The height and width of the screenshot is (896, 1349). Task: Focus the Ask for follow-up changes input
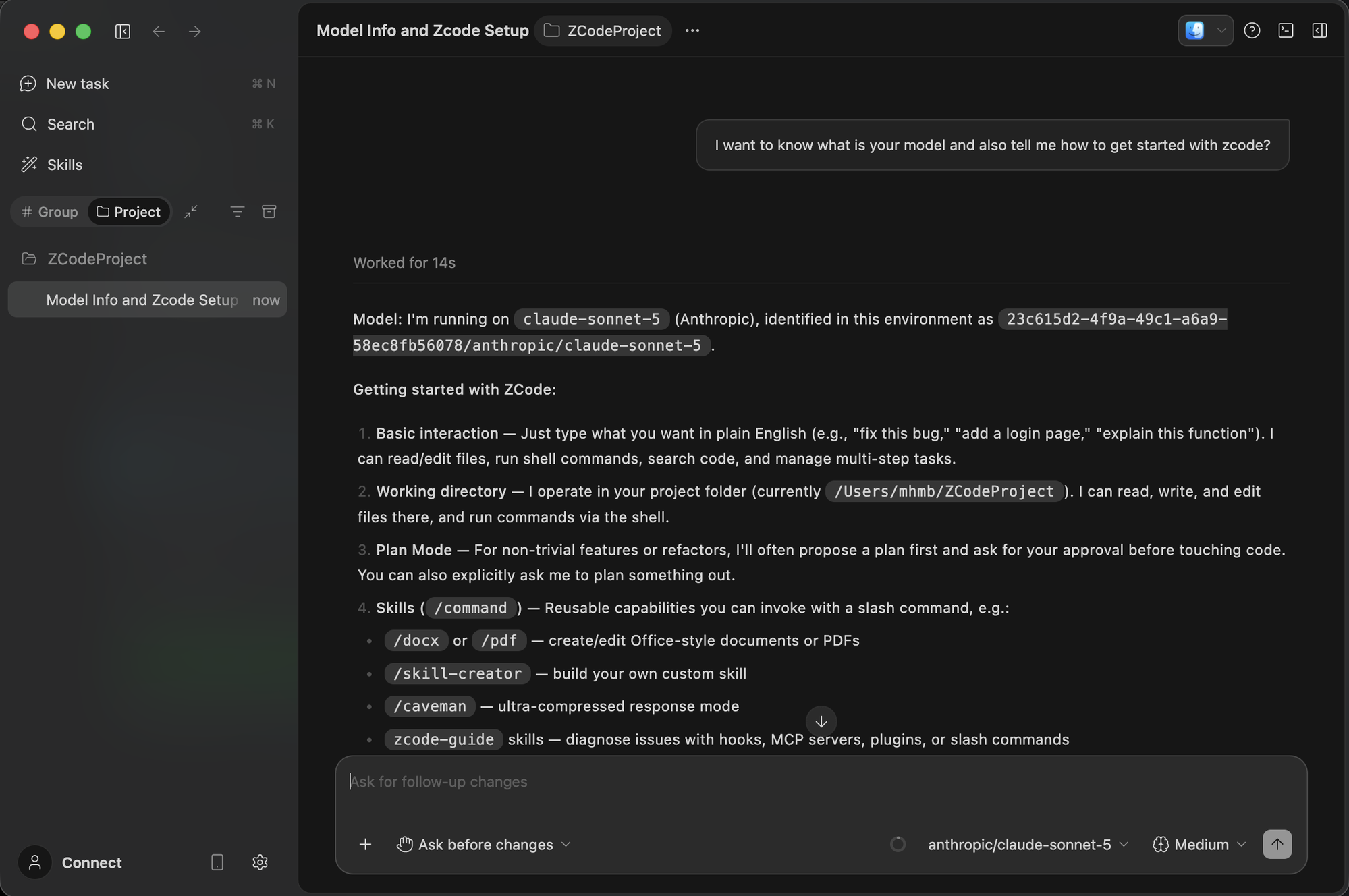(x=821, y=782)
